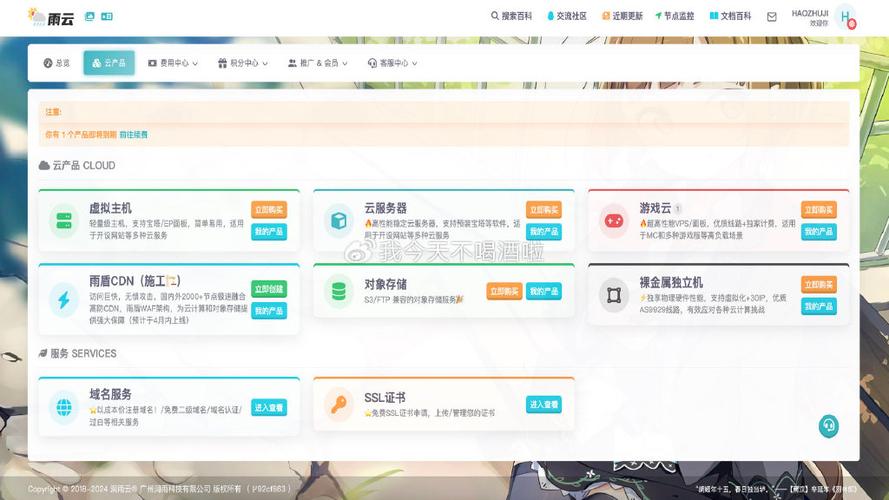Click 进入查看 for SSL证书
The width and height of the screenshot is (889, 500).
tap(544, 405)
